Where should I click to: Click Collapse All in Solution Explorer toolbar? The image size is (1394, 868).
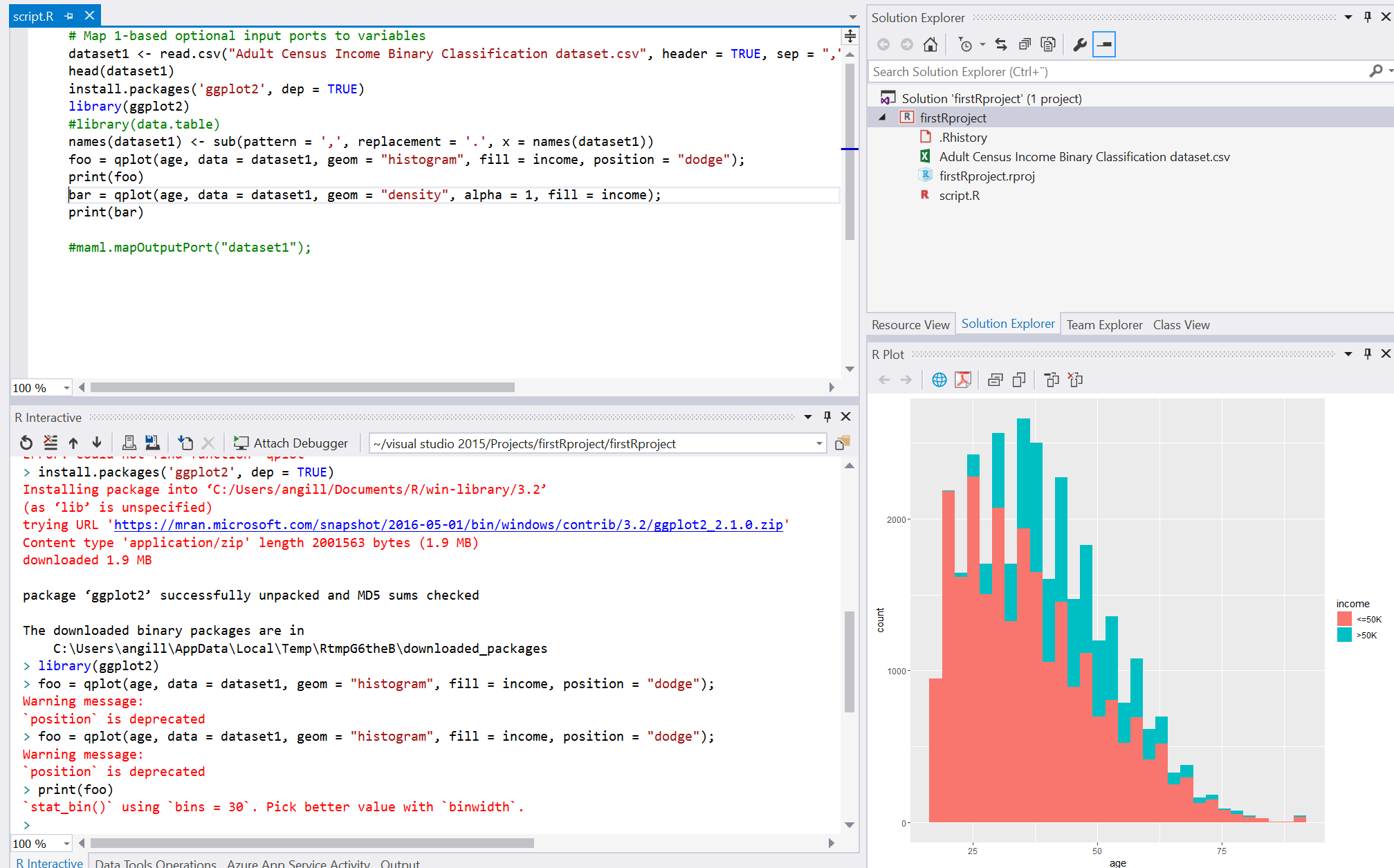tap(1025, 45)
